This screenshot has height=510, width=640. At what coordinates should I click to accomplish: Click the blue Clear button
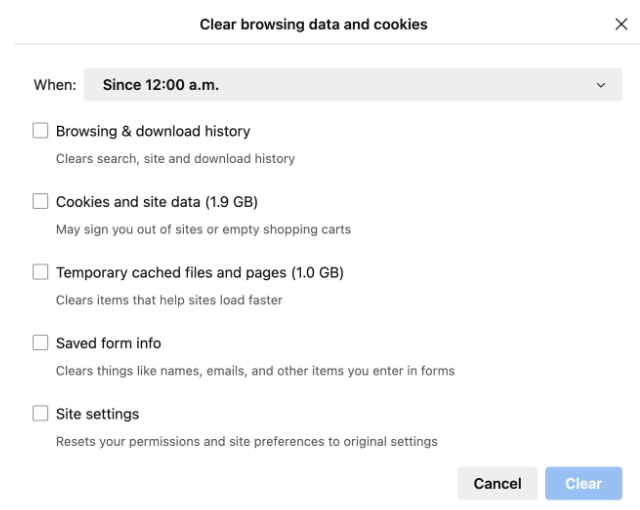584,484
